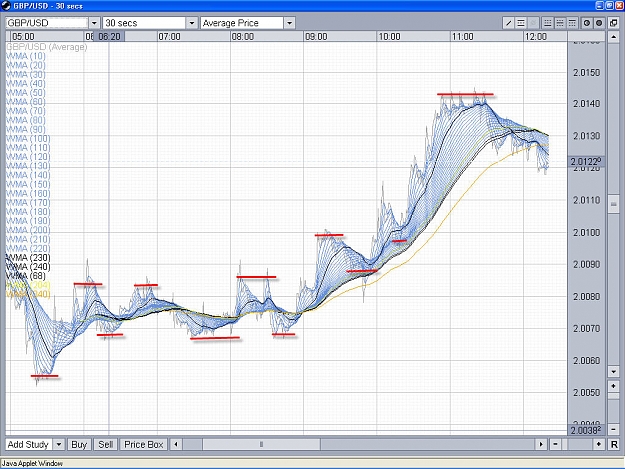625x469 pixels.
Task: Click the 2.0122 current price marker
Action: click(586, 161)
